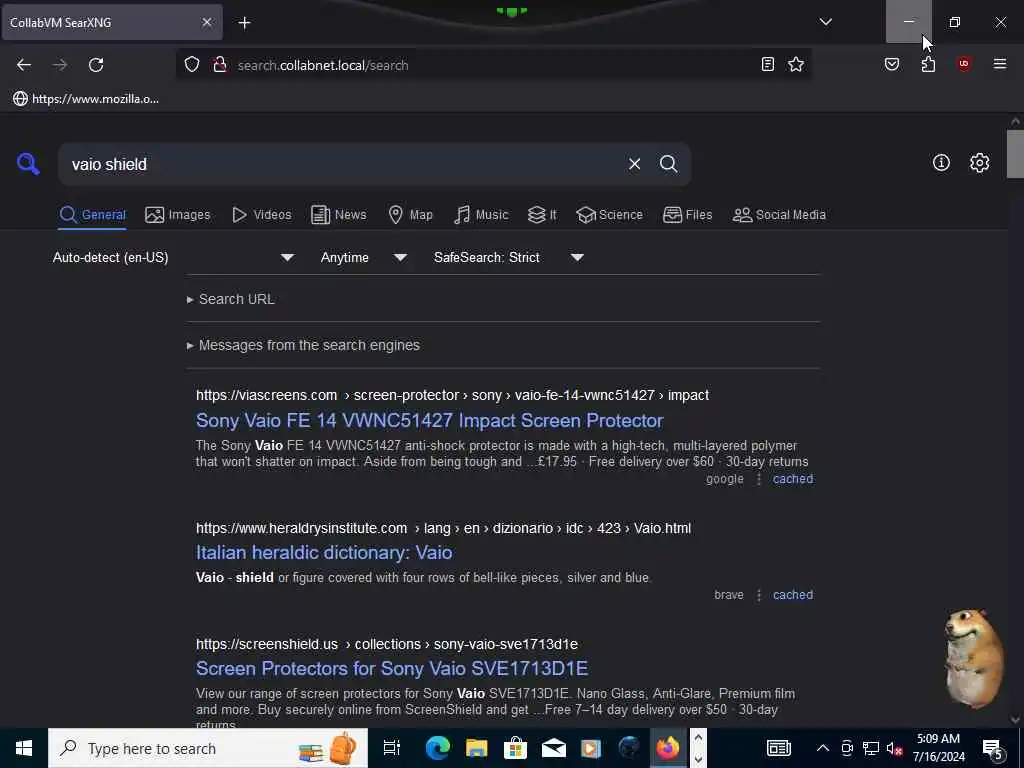Clear the search query with X

(634, 164)
